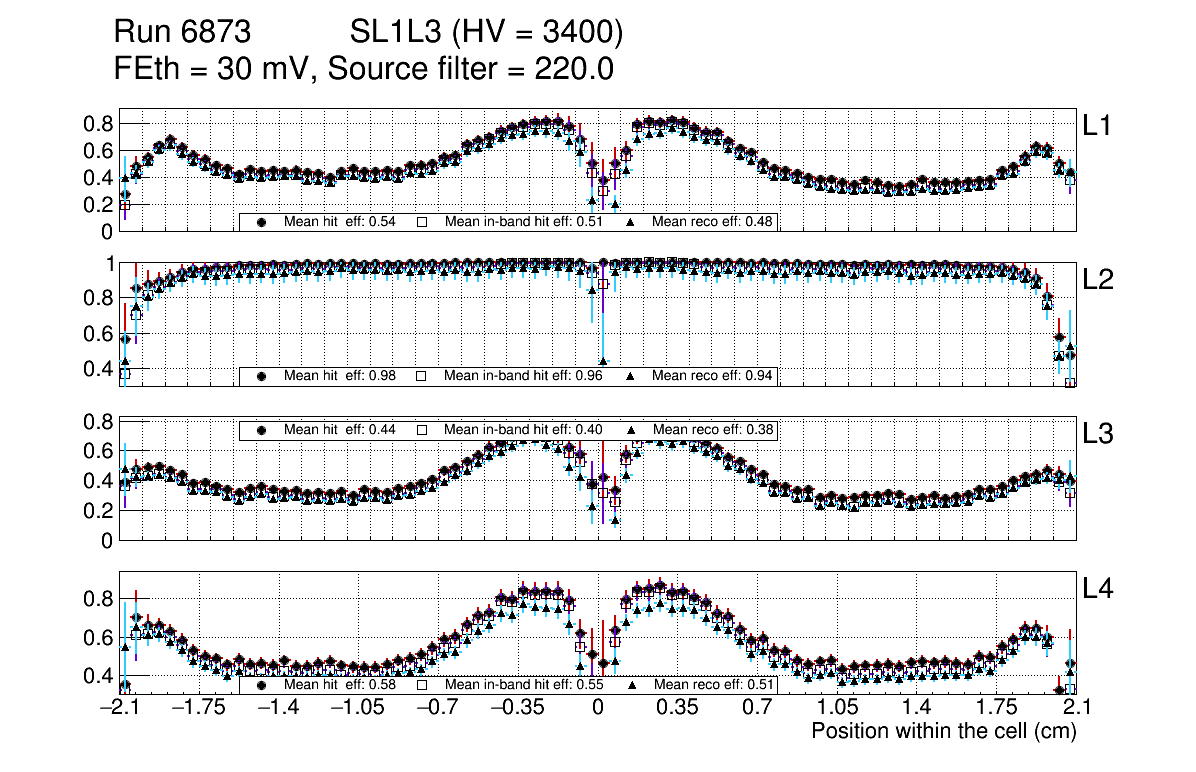Screen dimensions: 1196x772
Task: Click the 'SL1L3 (HV = 3400)' title text
Action: click(x=486, y=33)
